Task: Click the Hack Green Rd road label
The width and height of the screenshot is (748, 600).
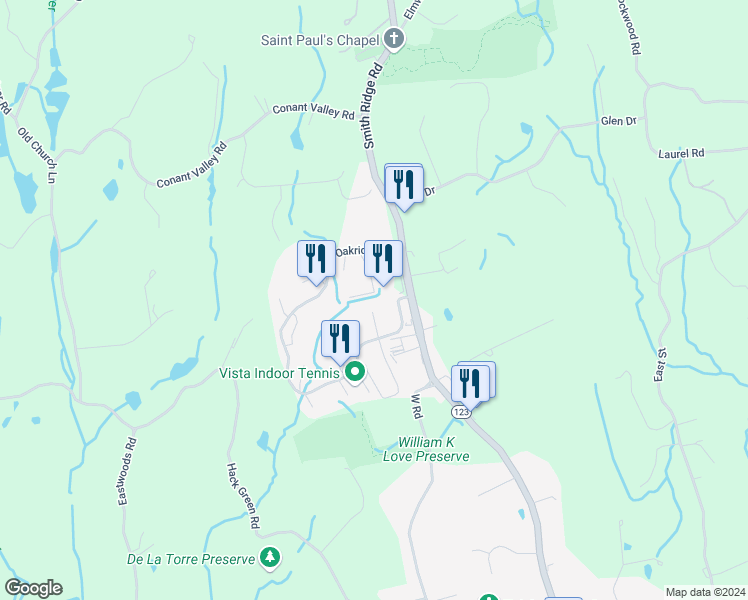Action: click(243, 496)
